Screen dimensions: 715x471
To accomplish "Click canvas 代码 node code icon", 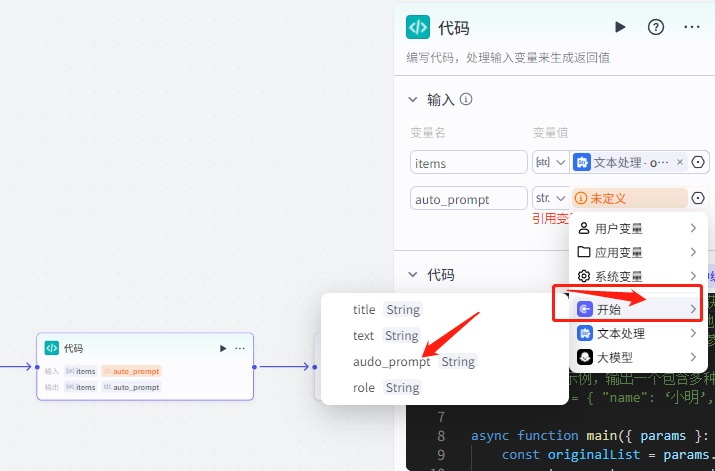I will point(52,348).
